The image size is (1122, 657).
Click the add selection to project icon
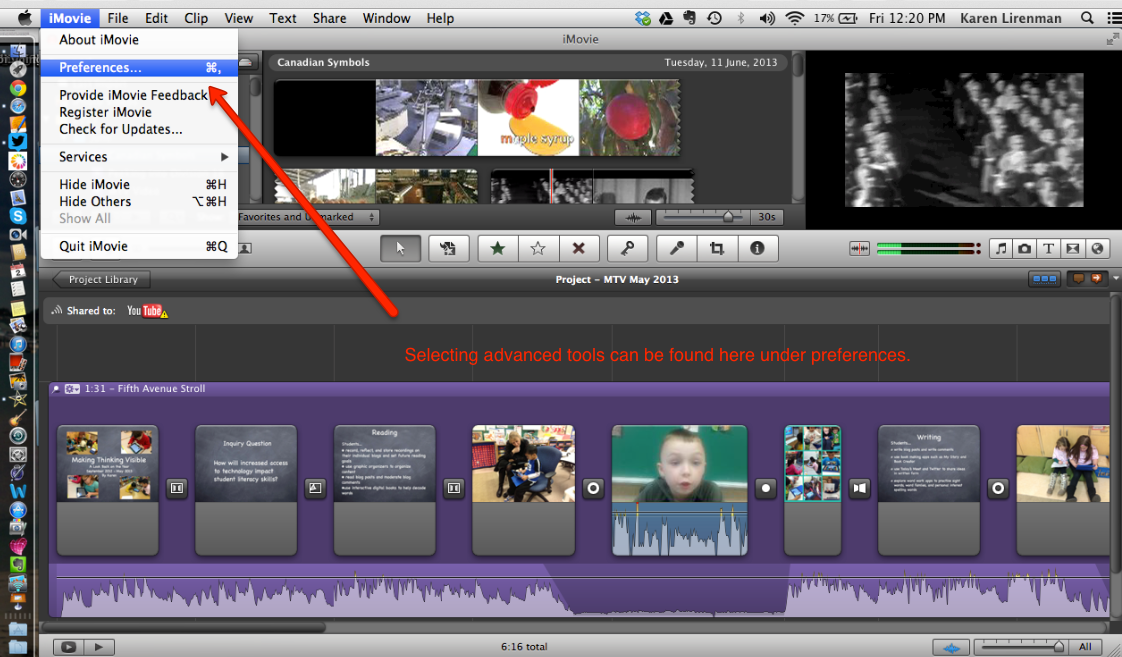click(x=448, y=248)
